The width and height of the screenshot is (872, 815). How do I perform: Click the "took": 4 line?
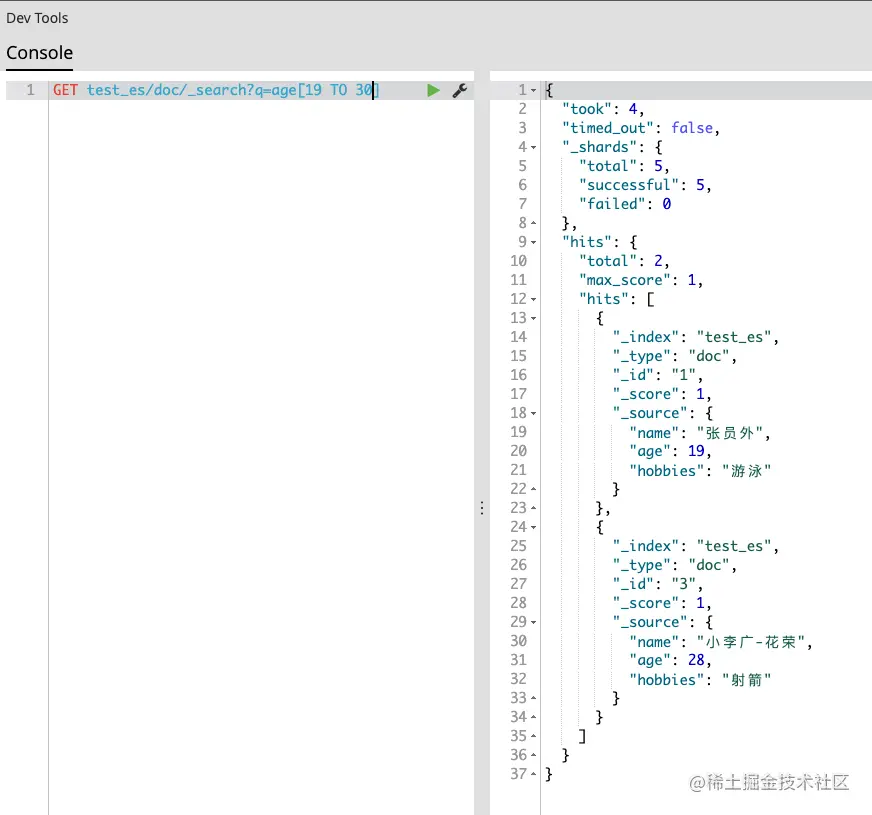(x=603, y=109)
